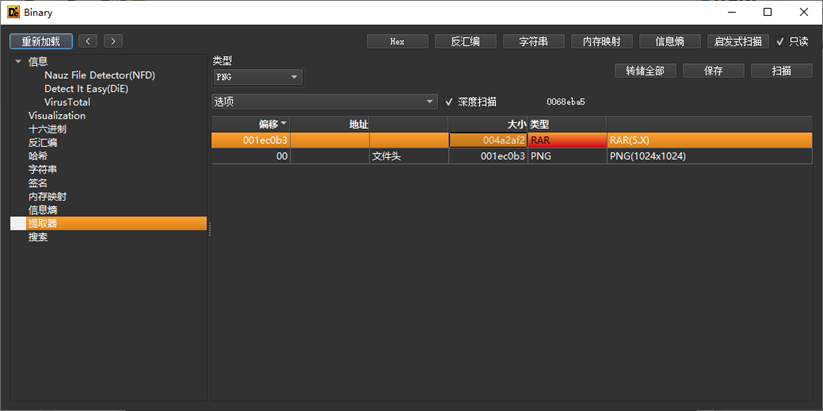The width and height of the screenshot is (823, 411).
Task: Toggle the 深度扫描 deep scan checkbox
Action: pyautogui.click(x=449, y=102)
